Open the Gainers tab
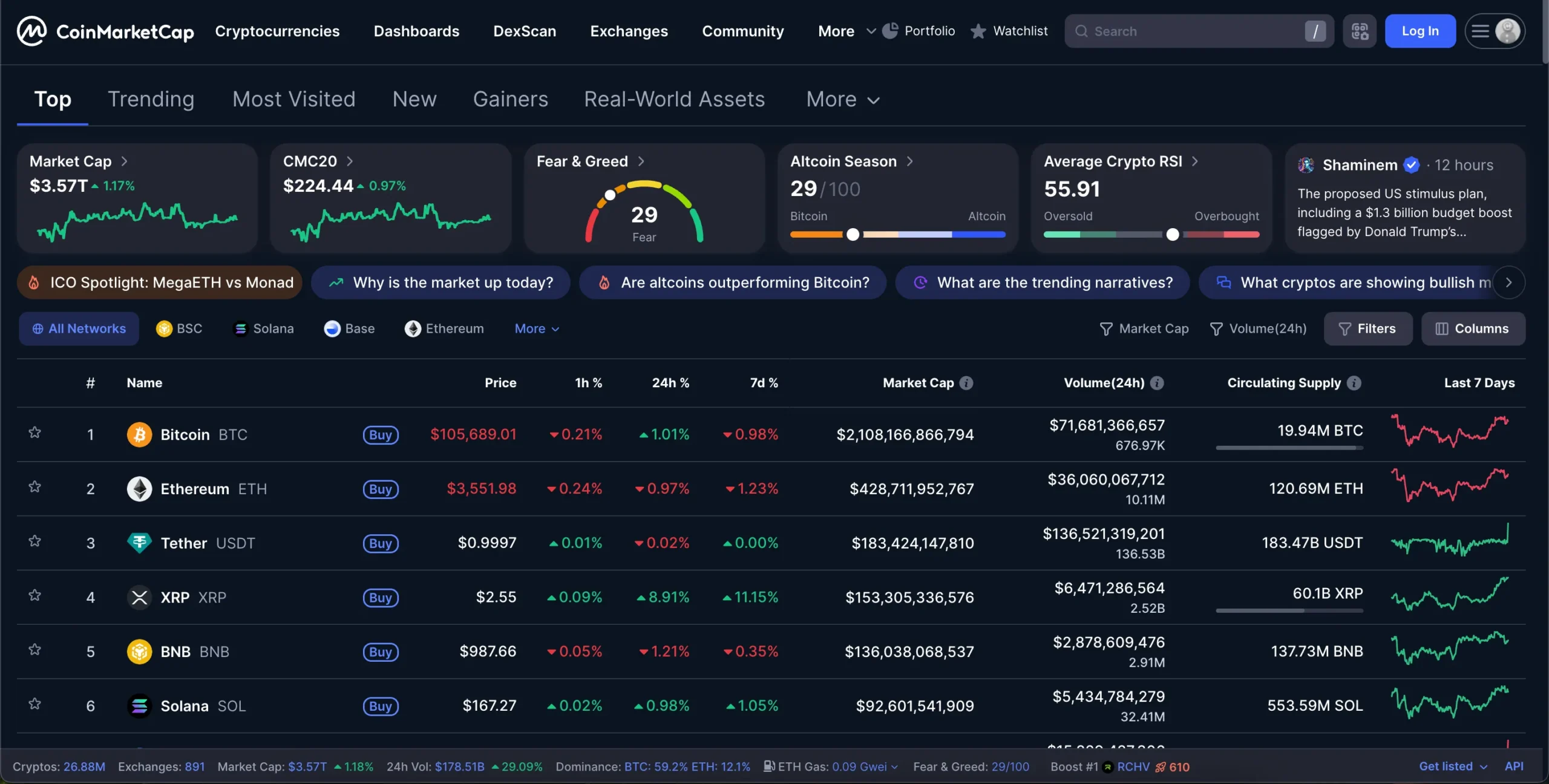 click(510, 99)
